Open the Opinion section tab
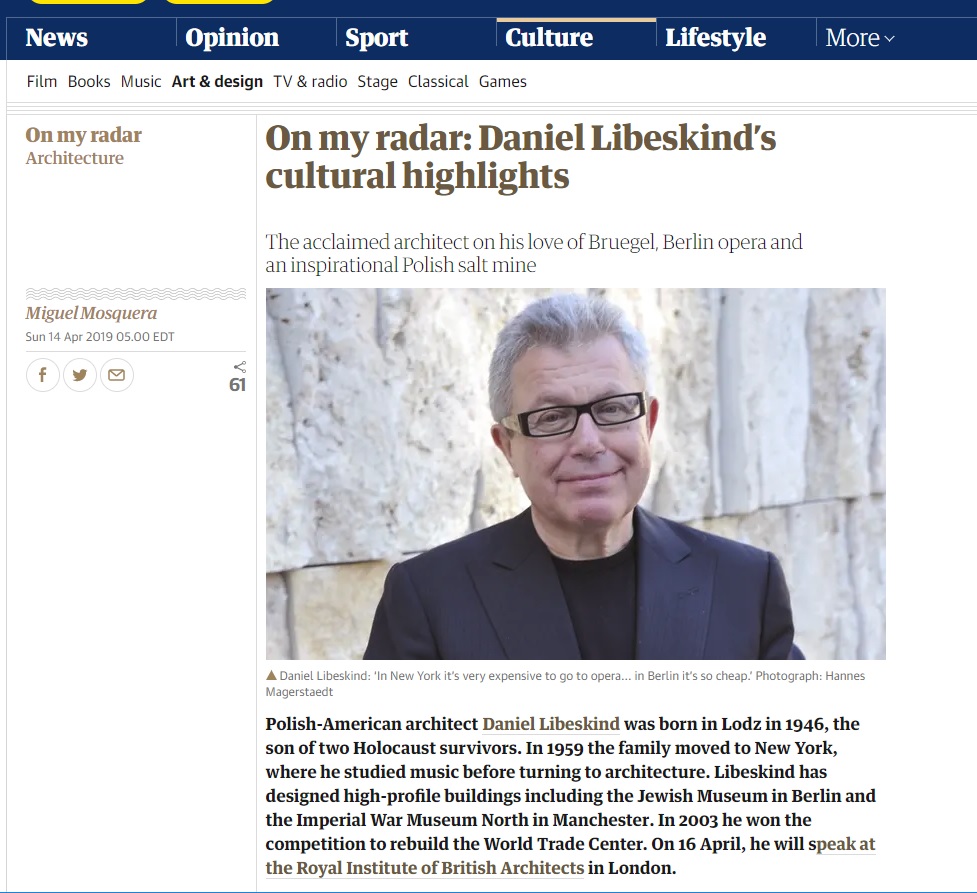This screenshot has height=893, width=977. (232, 37)
